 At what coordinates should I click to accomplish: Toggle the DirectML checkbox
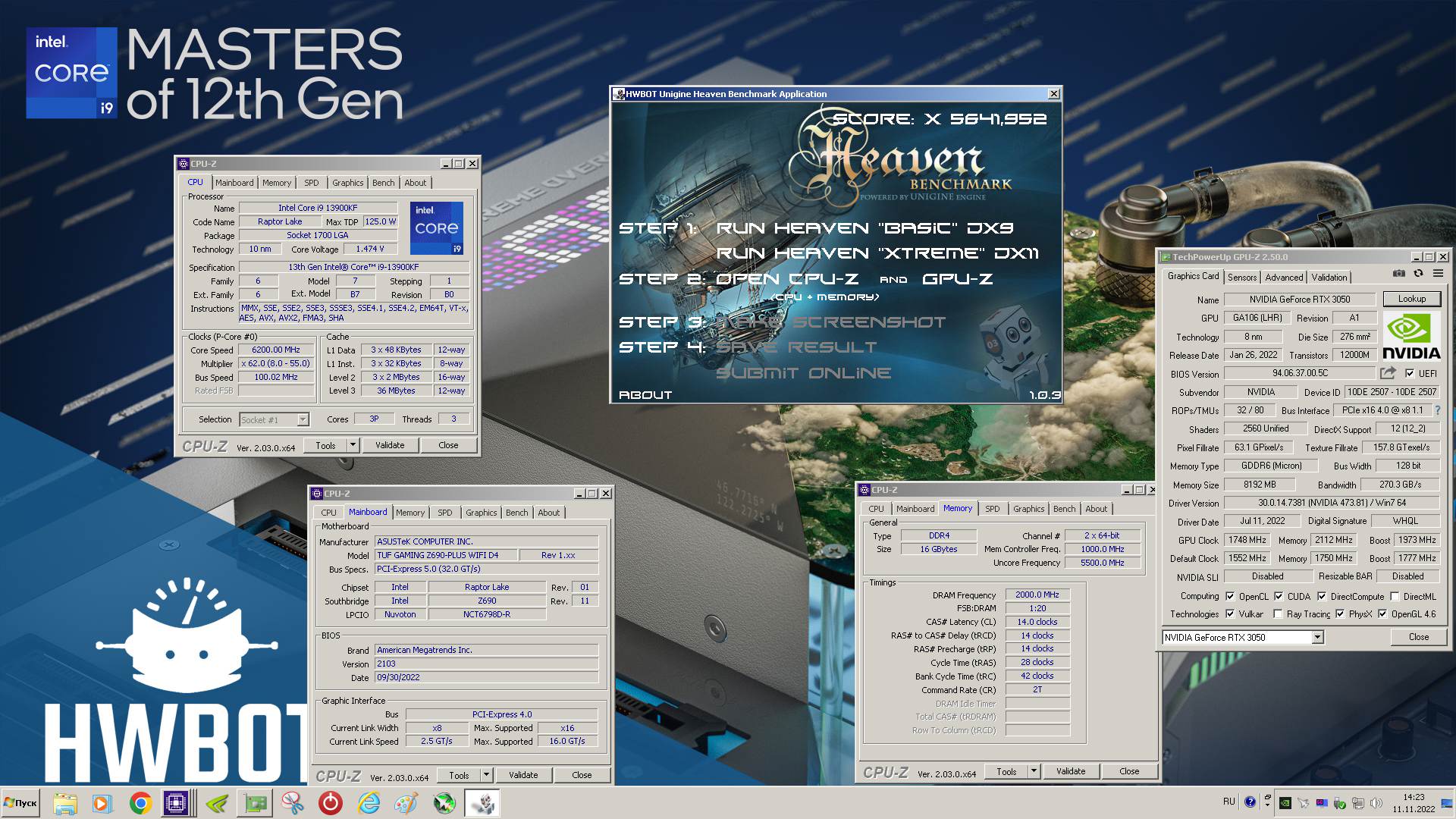click(x=1395, y=596)
